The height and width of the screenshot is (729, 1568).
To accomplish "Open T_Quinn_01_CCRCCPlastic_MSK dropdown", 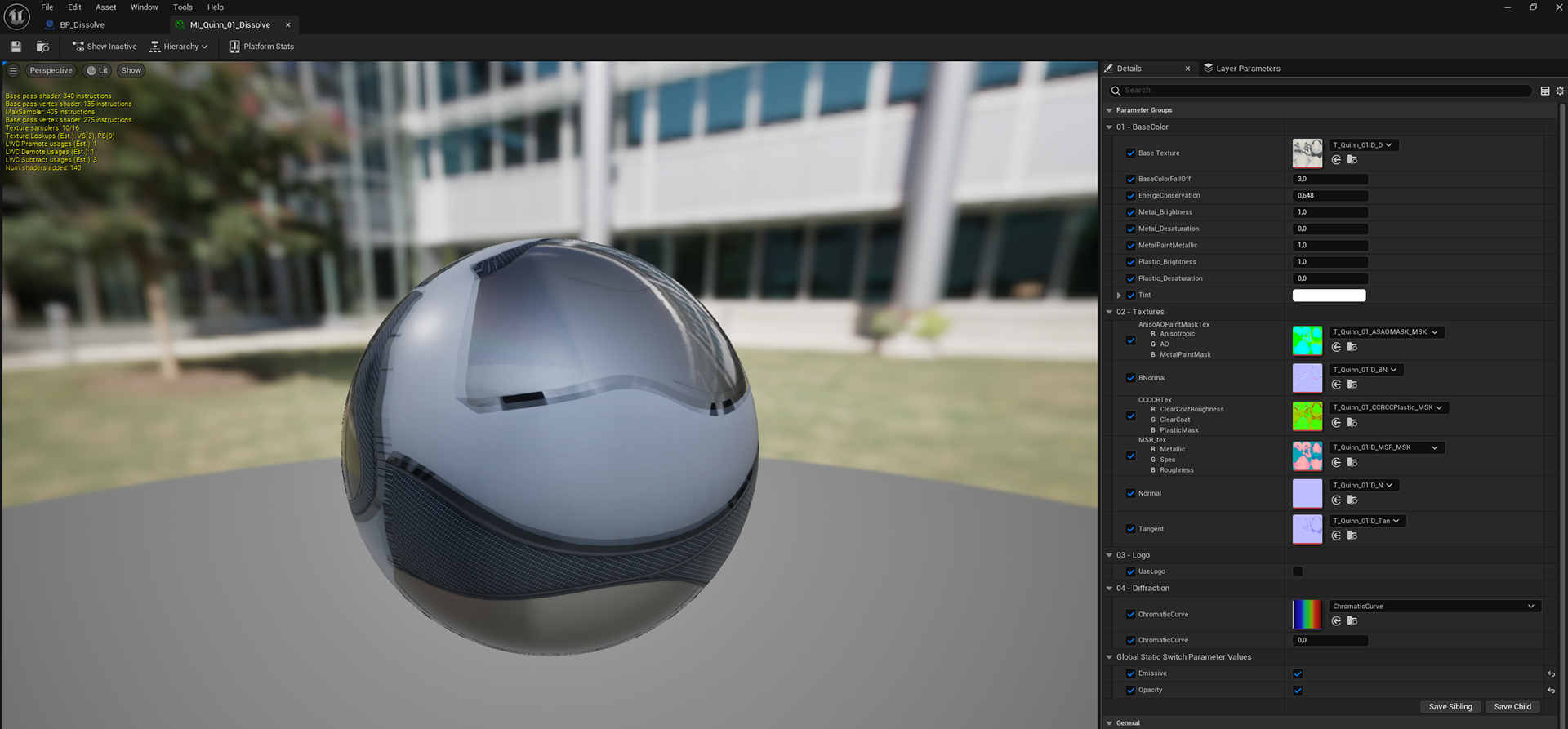I will click(x=1388, y=407).
